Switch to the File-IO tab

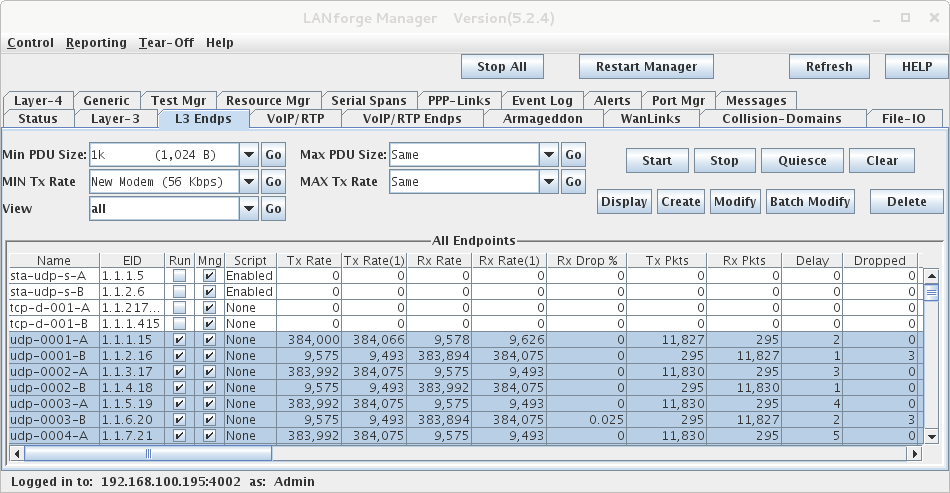click(x=904, y=119)
